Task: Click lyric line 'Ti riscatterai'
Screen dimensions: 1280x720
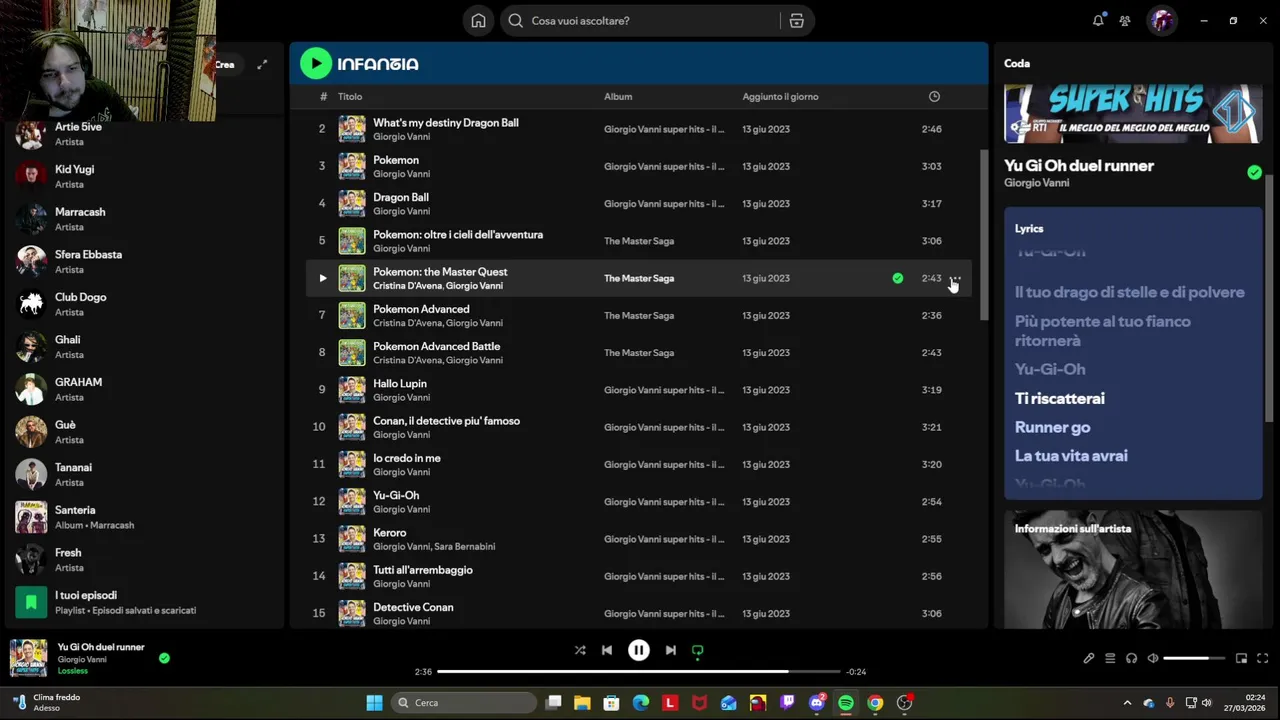Action: [x=1059, y=398]
